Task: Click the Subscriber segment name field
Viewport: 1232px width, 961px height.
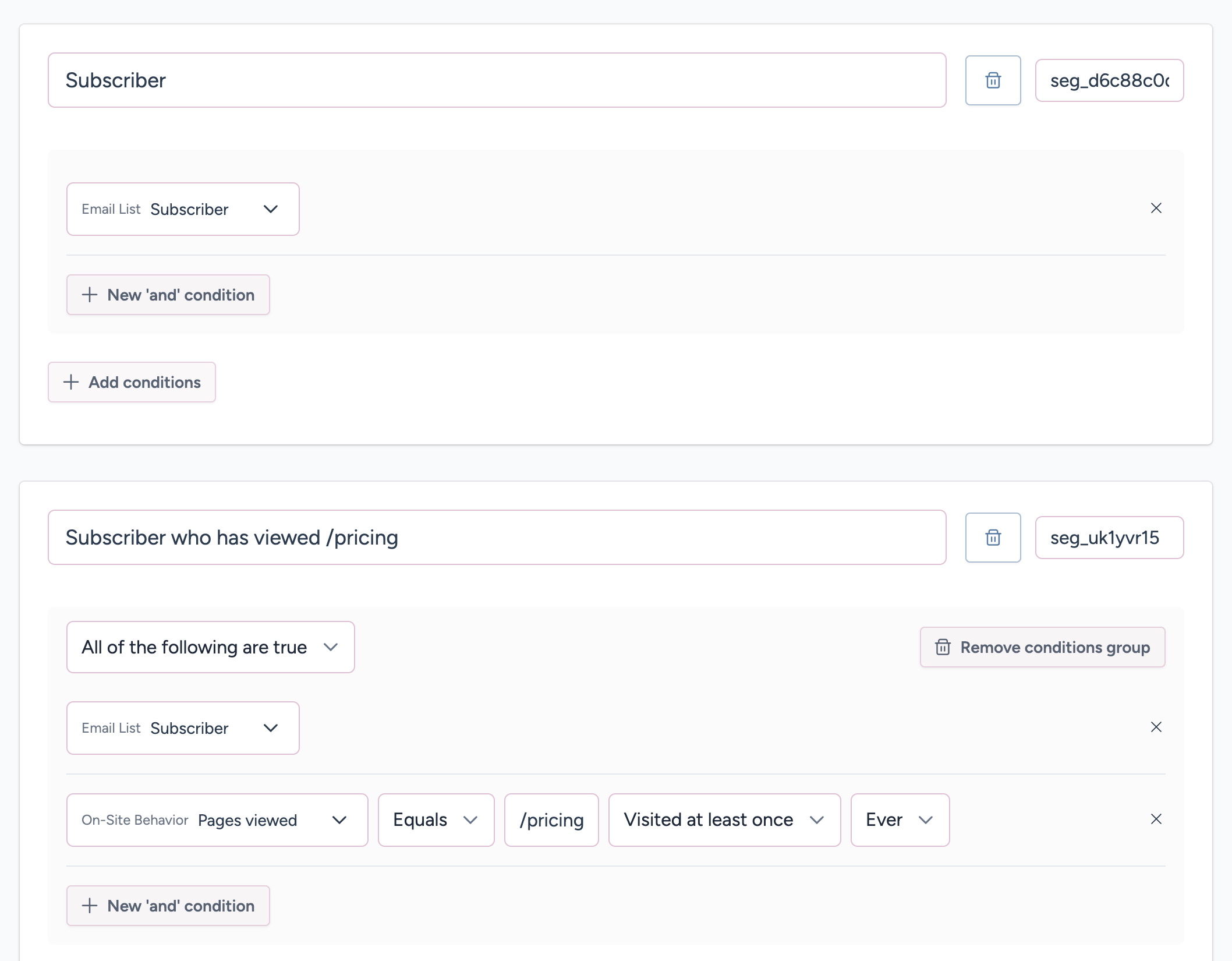Action: click(497, 80)
